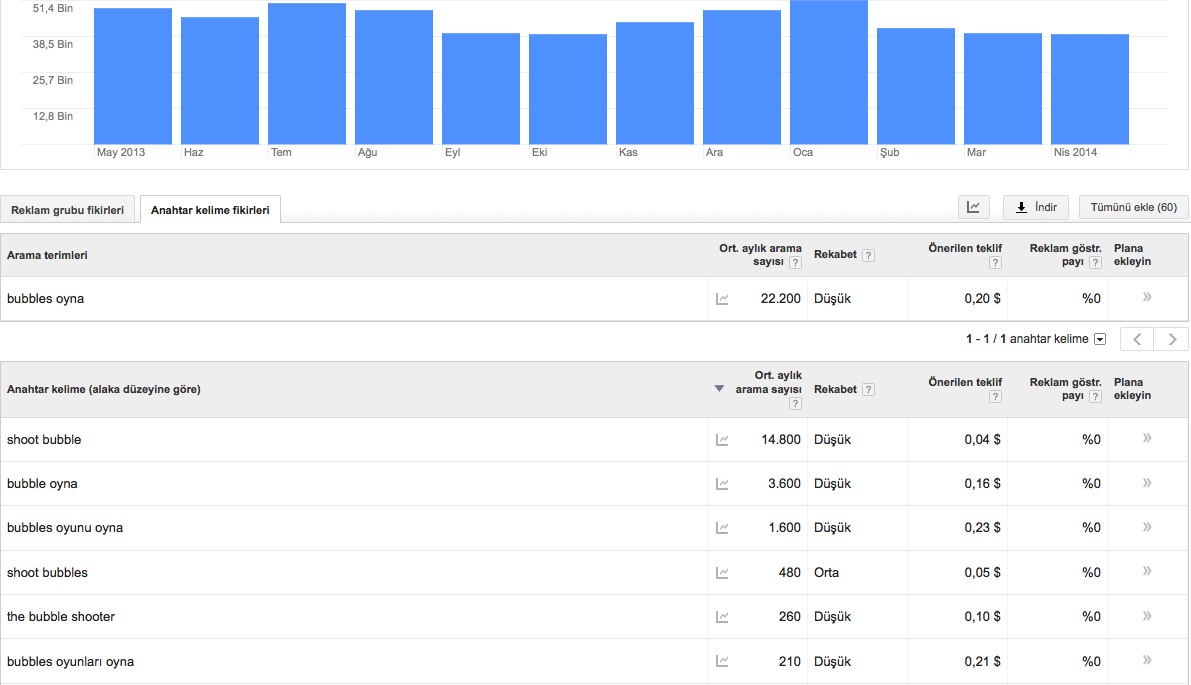Viewport: 1191px width, 685px height.
Task: Add shoot bubbles keyword to plan
Action: (x=1146, y=572)
